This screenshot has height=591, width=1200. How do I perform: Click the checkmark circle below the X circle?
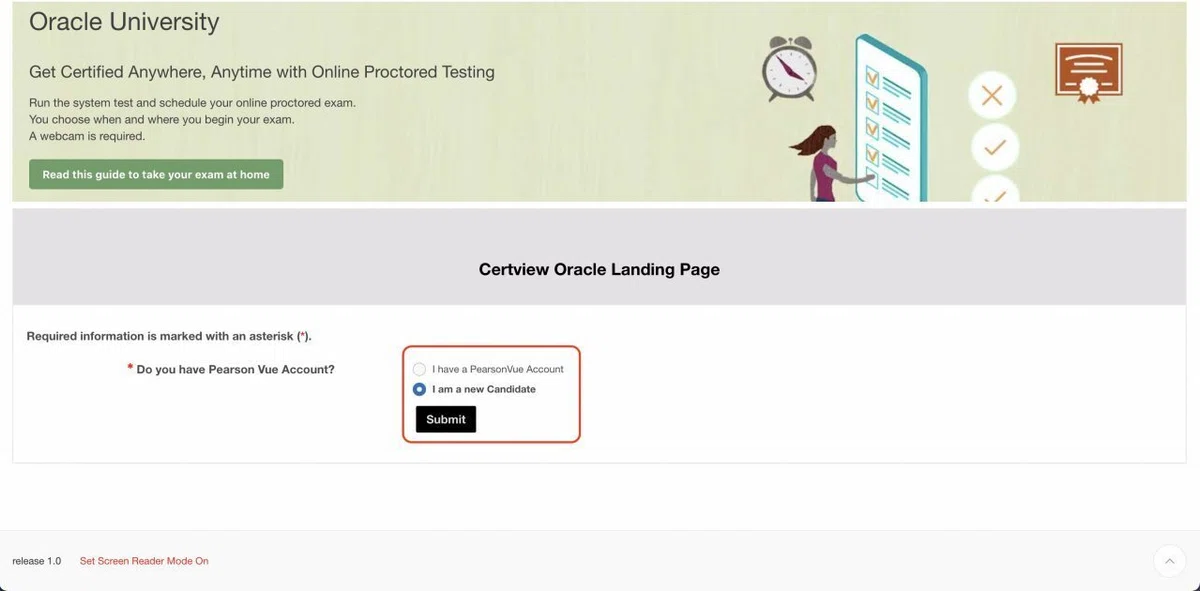coord(994,148)
